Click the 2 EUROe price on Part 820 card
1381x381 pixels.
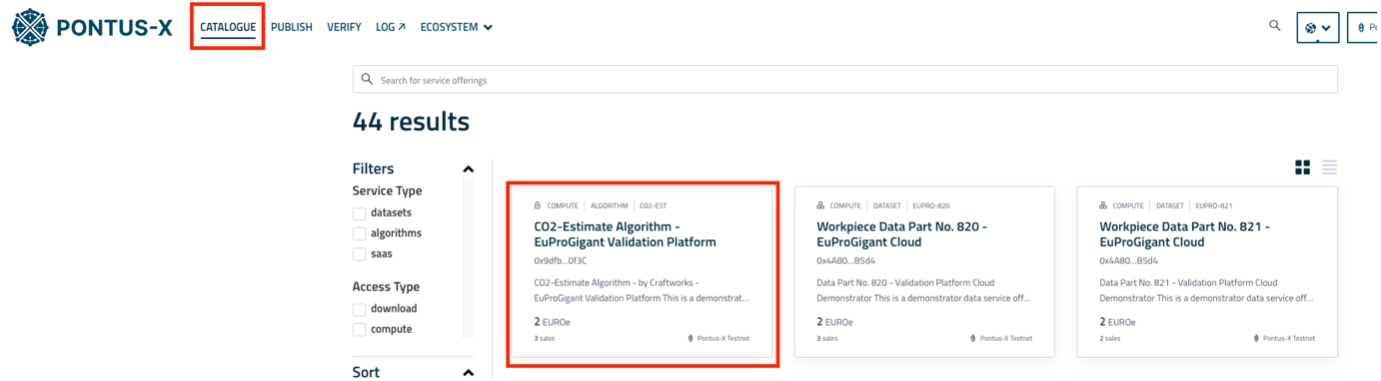click(x=835, y=322)
